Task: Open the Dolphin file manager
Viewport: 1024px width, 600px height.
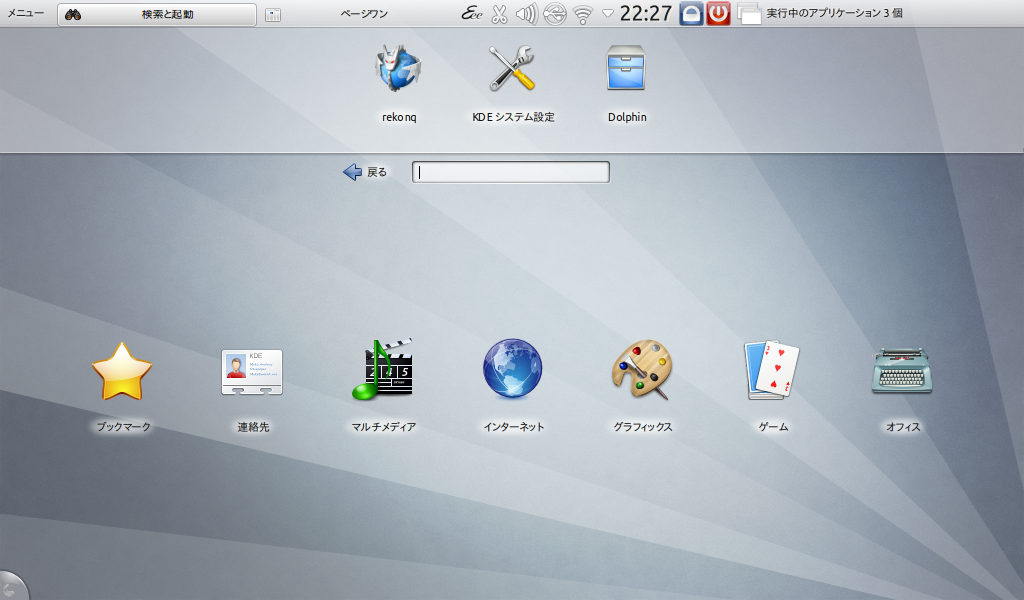Action: point(627,72)
